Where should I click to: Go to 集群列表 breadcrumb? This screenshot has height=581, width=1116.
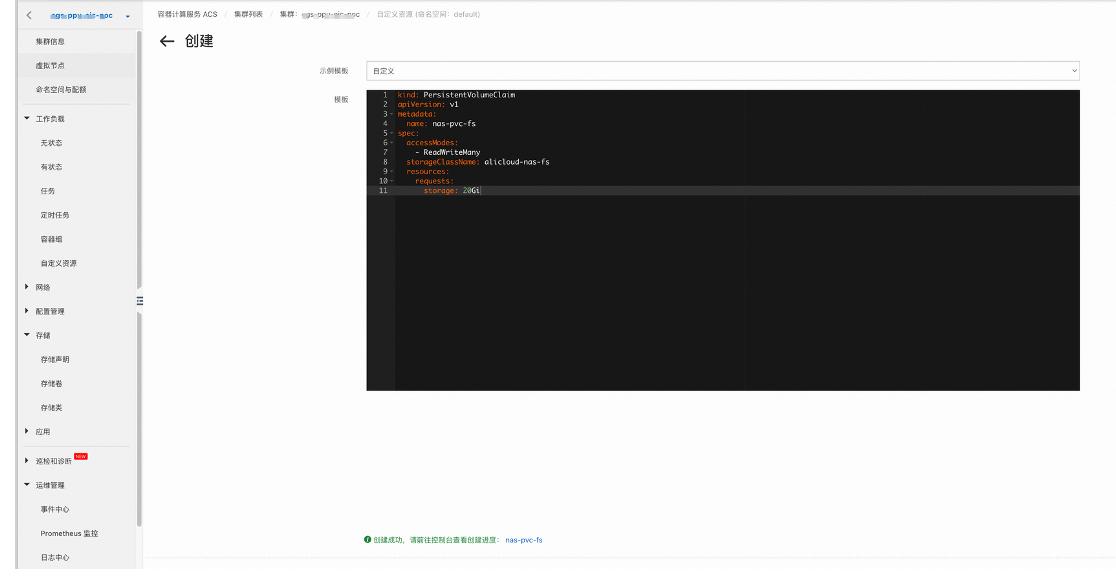[248, 14]
